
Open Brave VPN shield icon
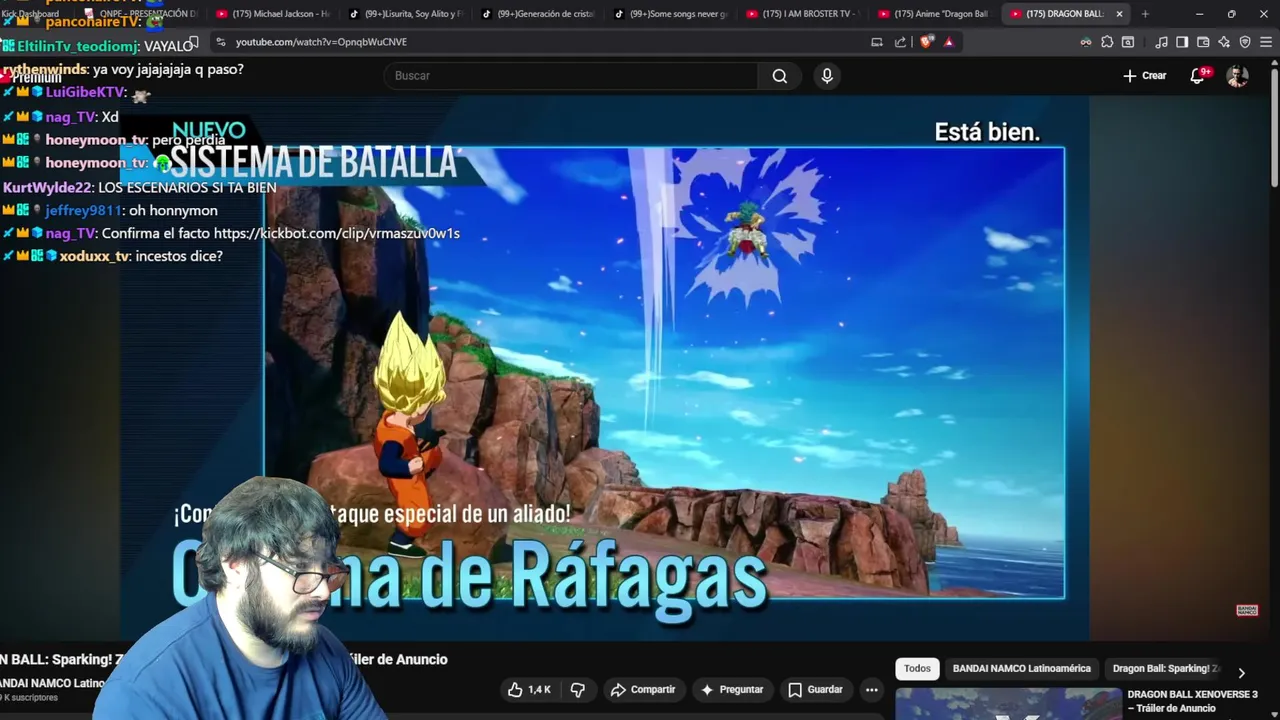click(1245, 42)
